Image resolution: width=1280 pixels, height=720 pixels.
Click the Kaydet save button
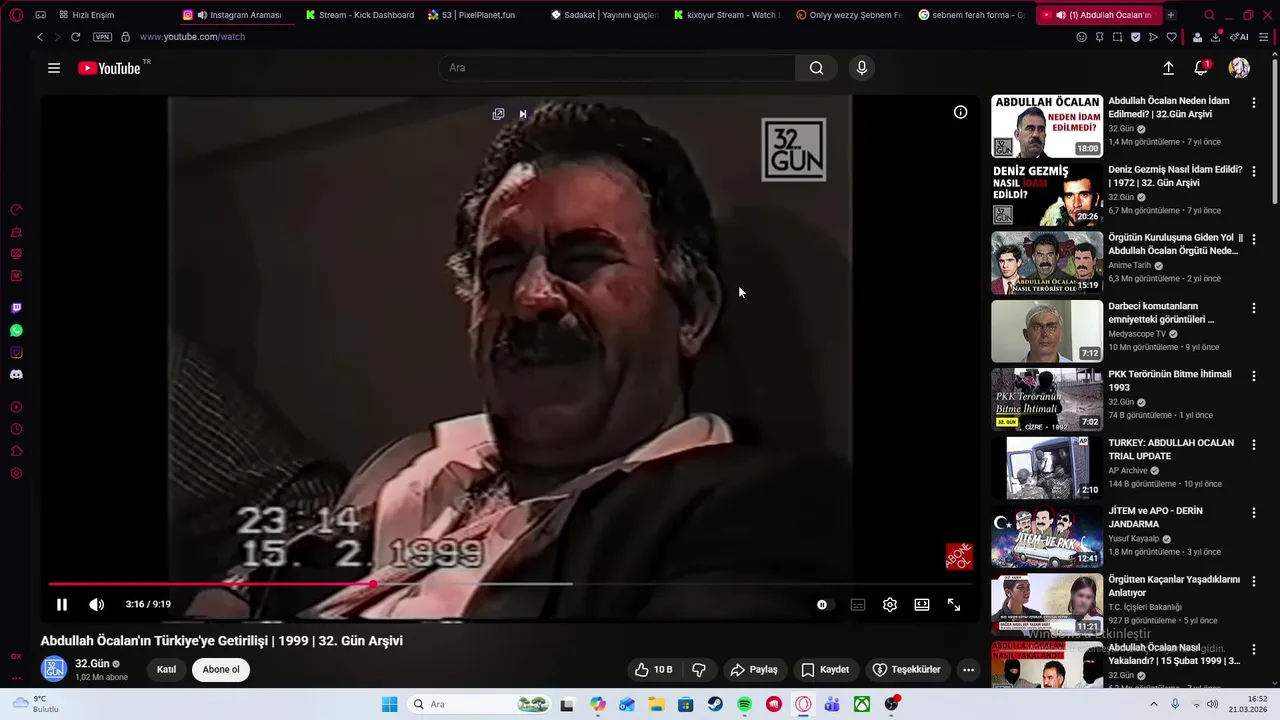(x=825, y=670)
